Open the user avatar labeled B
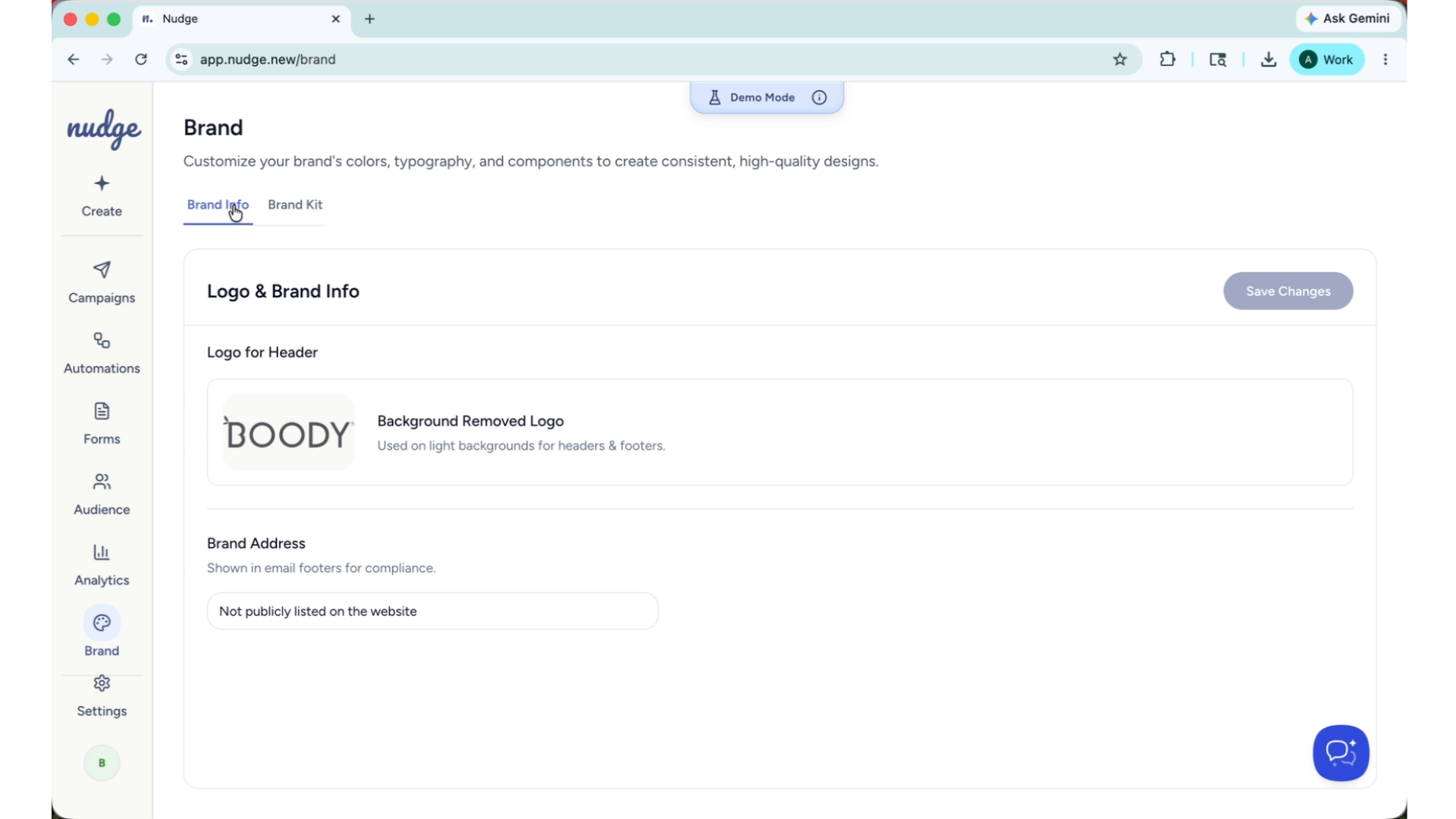Viewport: 1456px width, 819px height. [102, 763]
